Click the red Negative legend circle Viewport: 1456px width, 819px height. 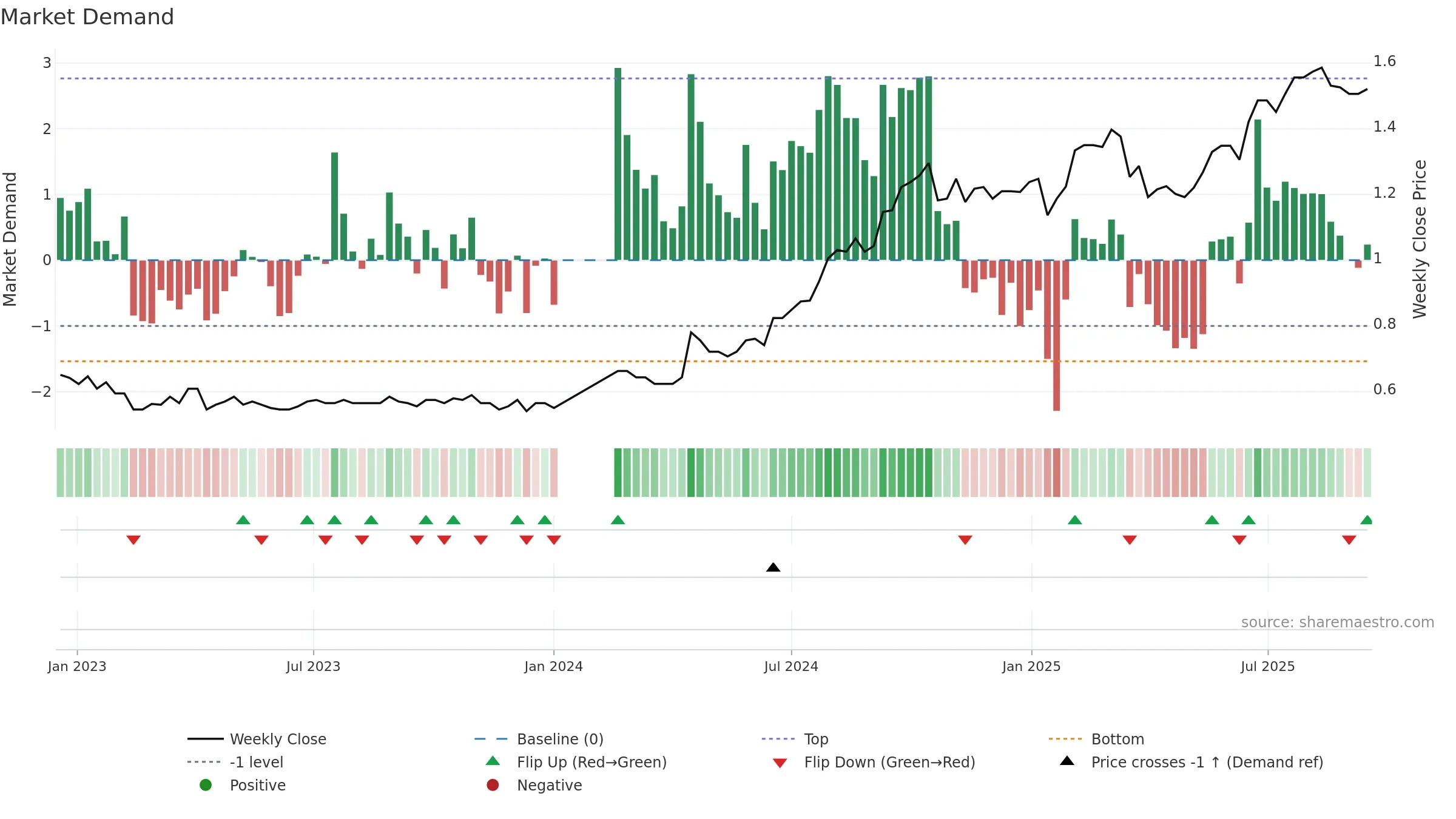(493, 785)
